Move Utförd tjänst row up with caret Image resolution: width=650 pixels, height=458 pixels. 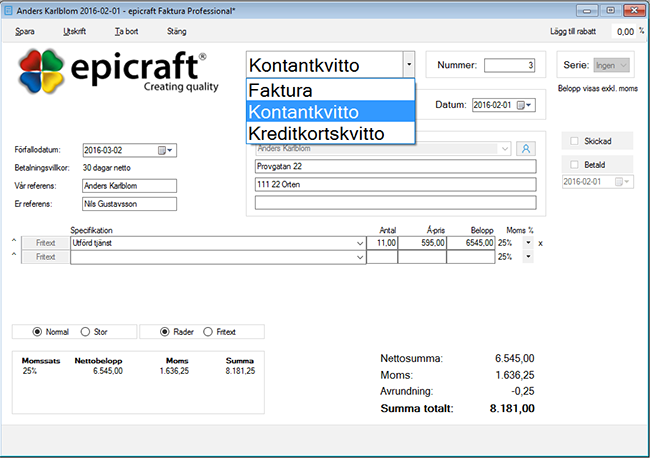14,240
